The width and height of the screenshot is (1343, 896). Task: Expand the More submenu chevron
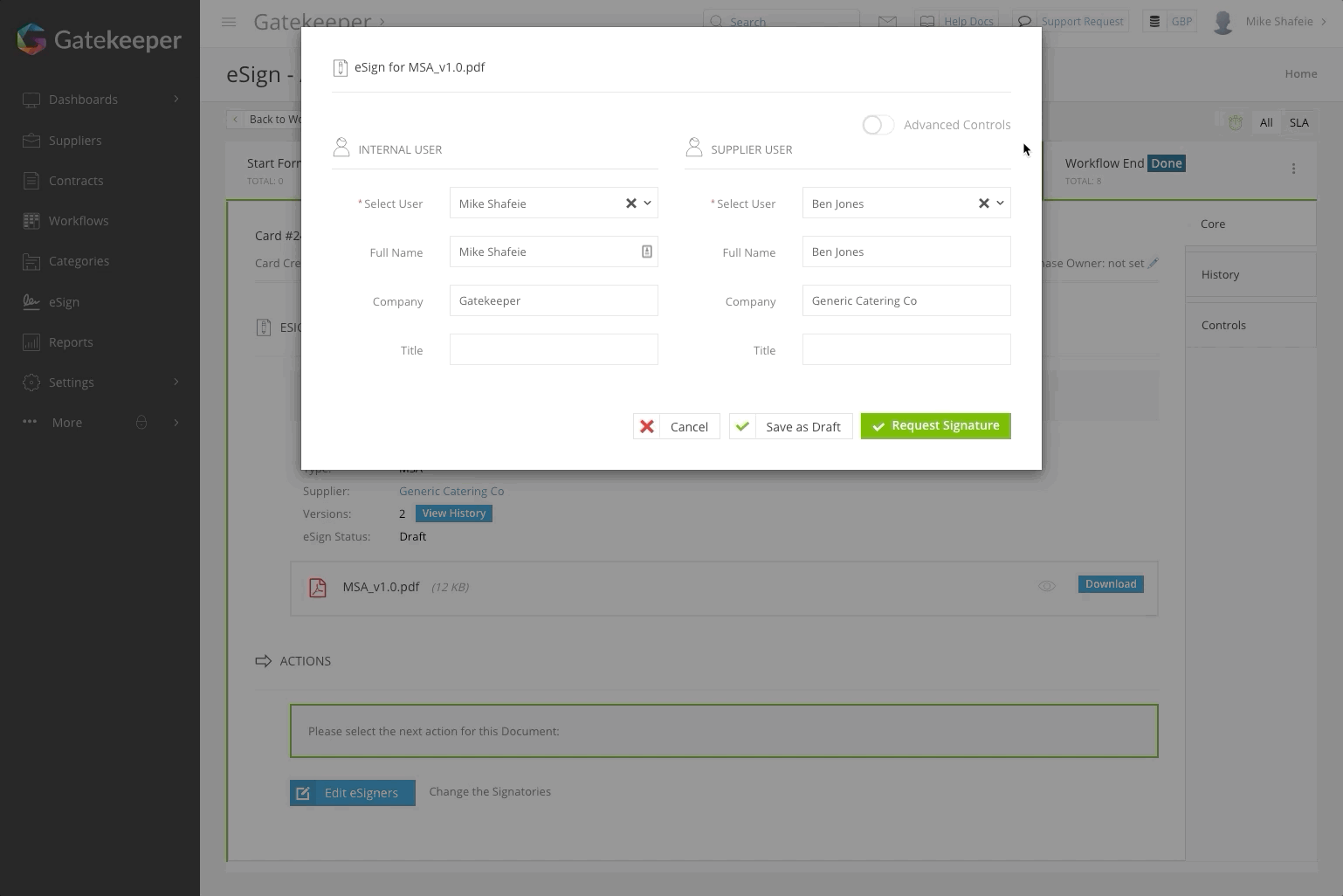point(176,423)
